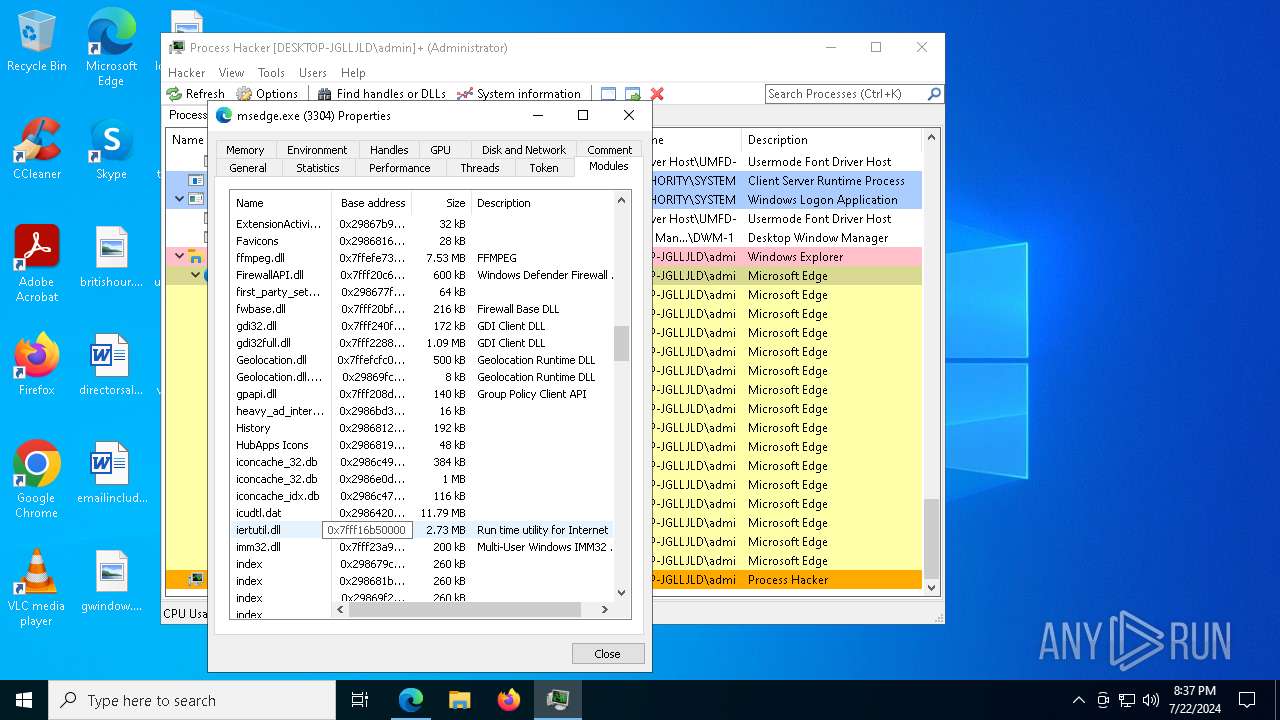The height and width of the screenshot is (720, 1280).
Task: Collapse the winlogon tree node in process list
Action: pos(180,199)
